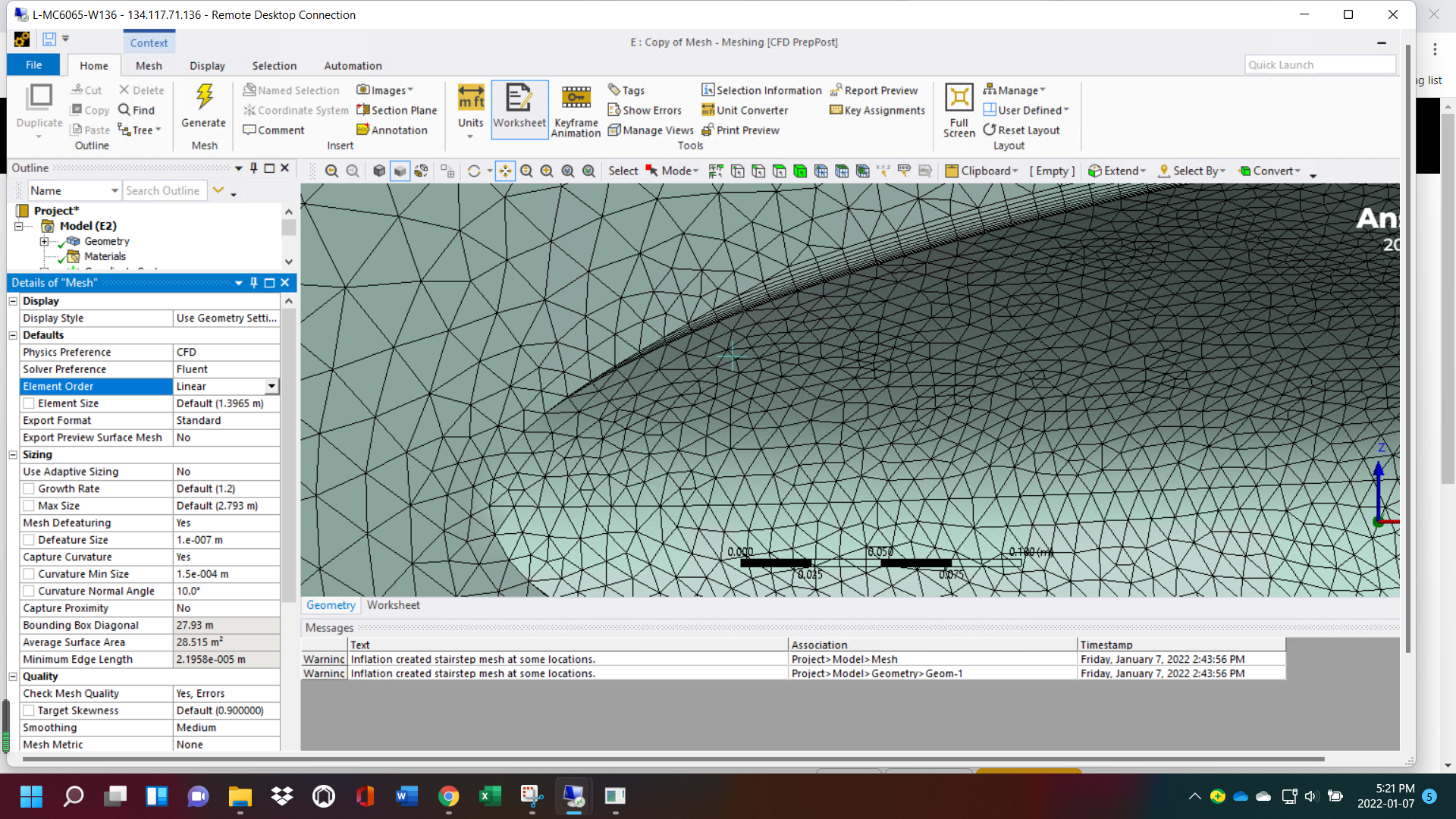
Task: Choose the Vertex selection filter icon
Action: [737, 171]
